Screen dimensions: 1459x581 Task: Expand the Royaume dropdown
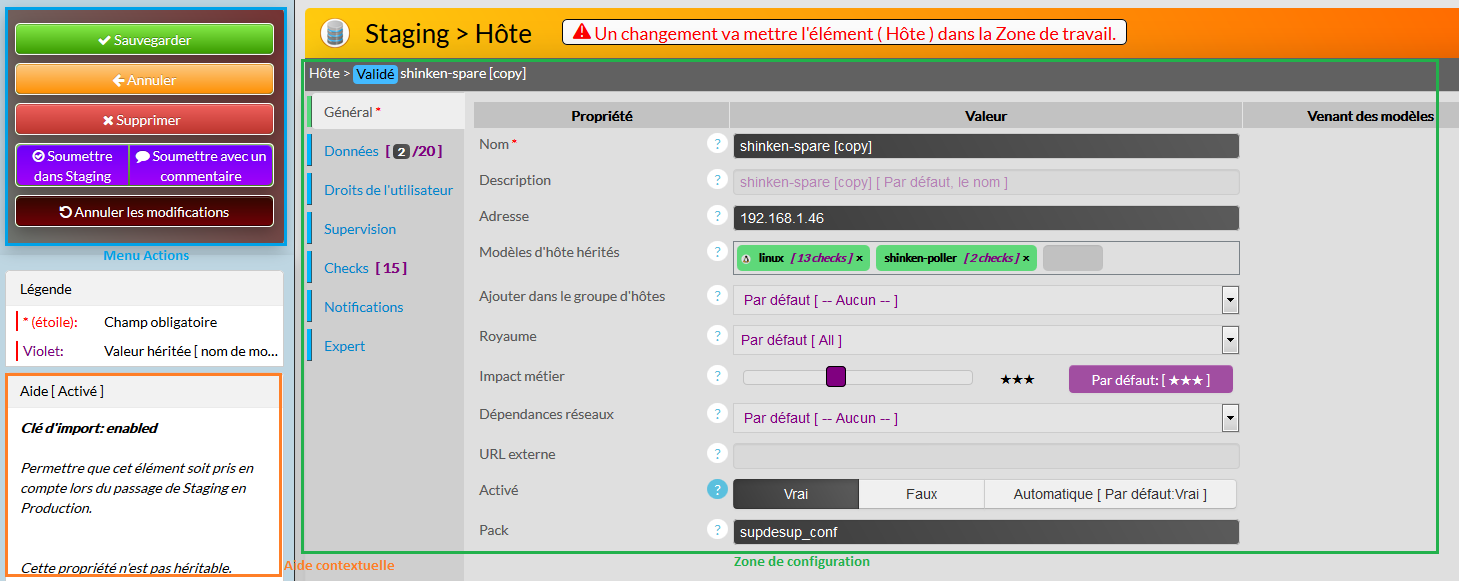click(1230, 340)
